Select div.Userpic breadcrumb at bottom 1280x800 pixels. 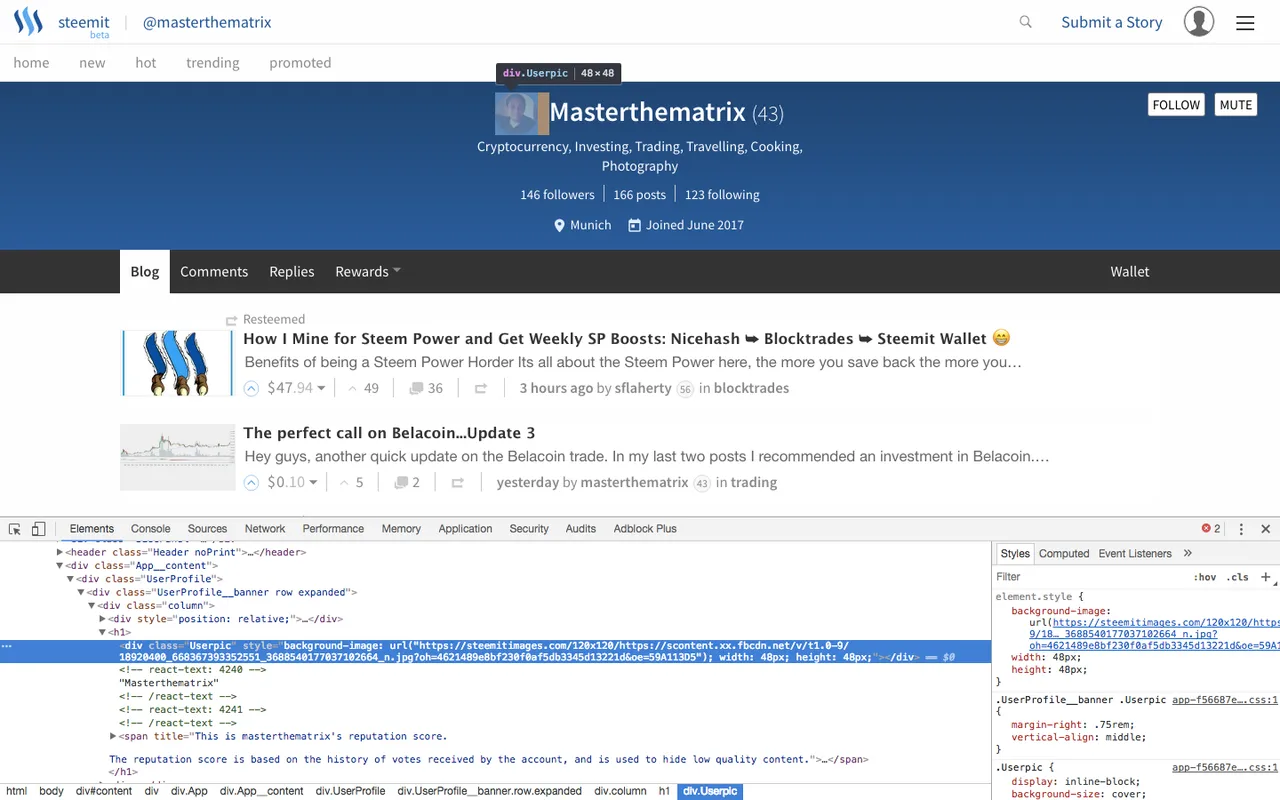tap(709, 791)
